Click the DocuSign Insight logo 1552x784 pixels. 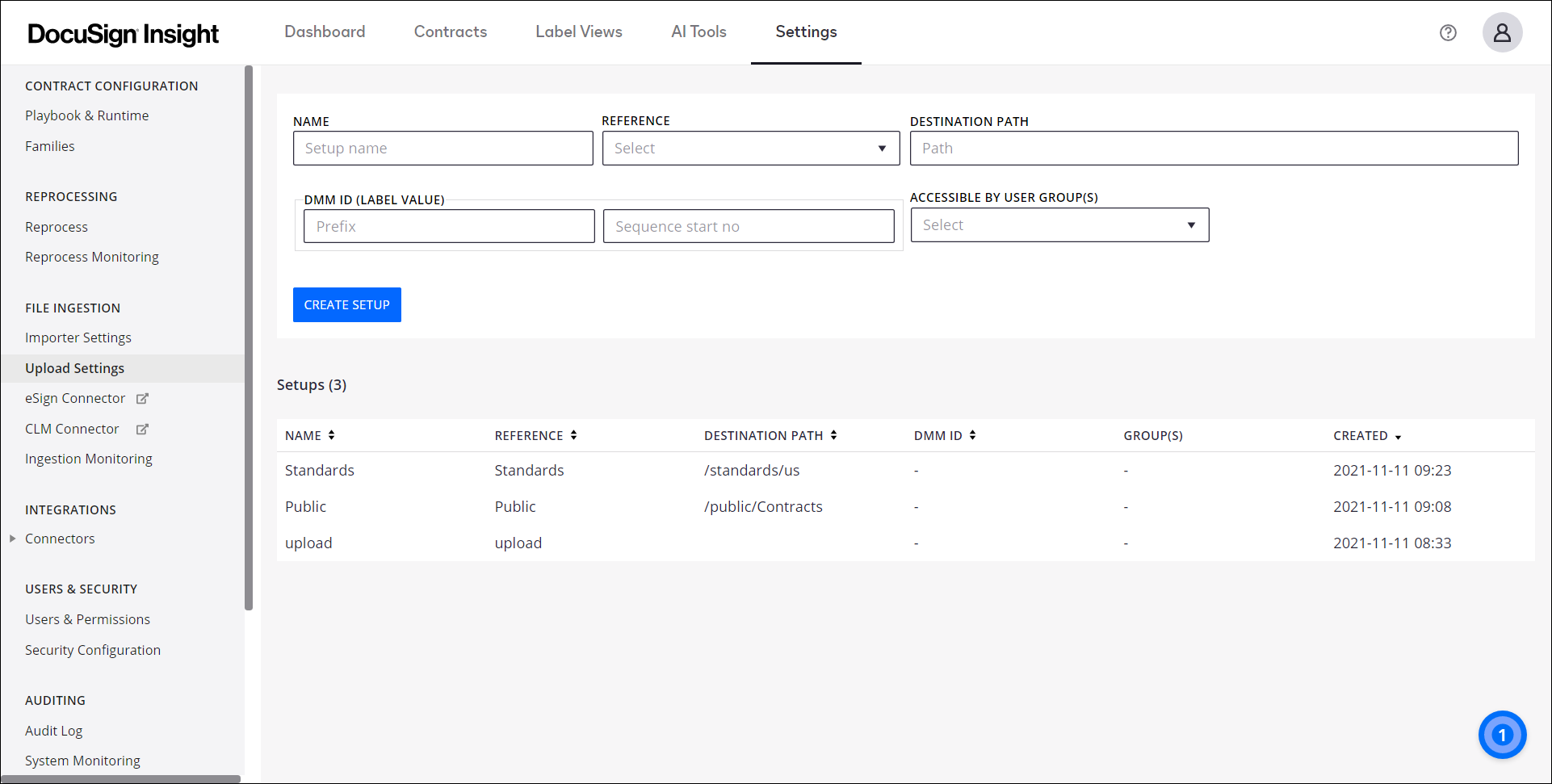pyautogui.click(x=122, y=33)
